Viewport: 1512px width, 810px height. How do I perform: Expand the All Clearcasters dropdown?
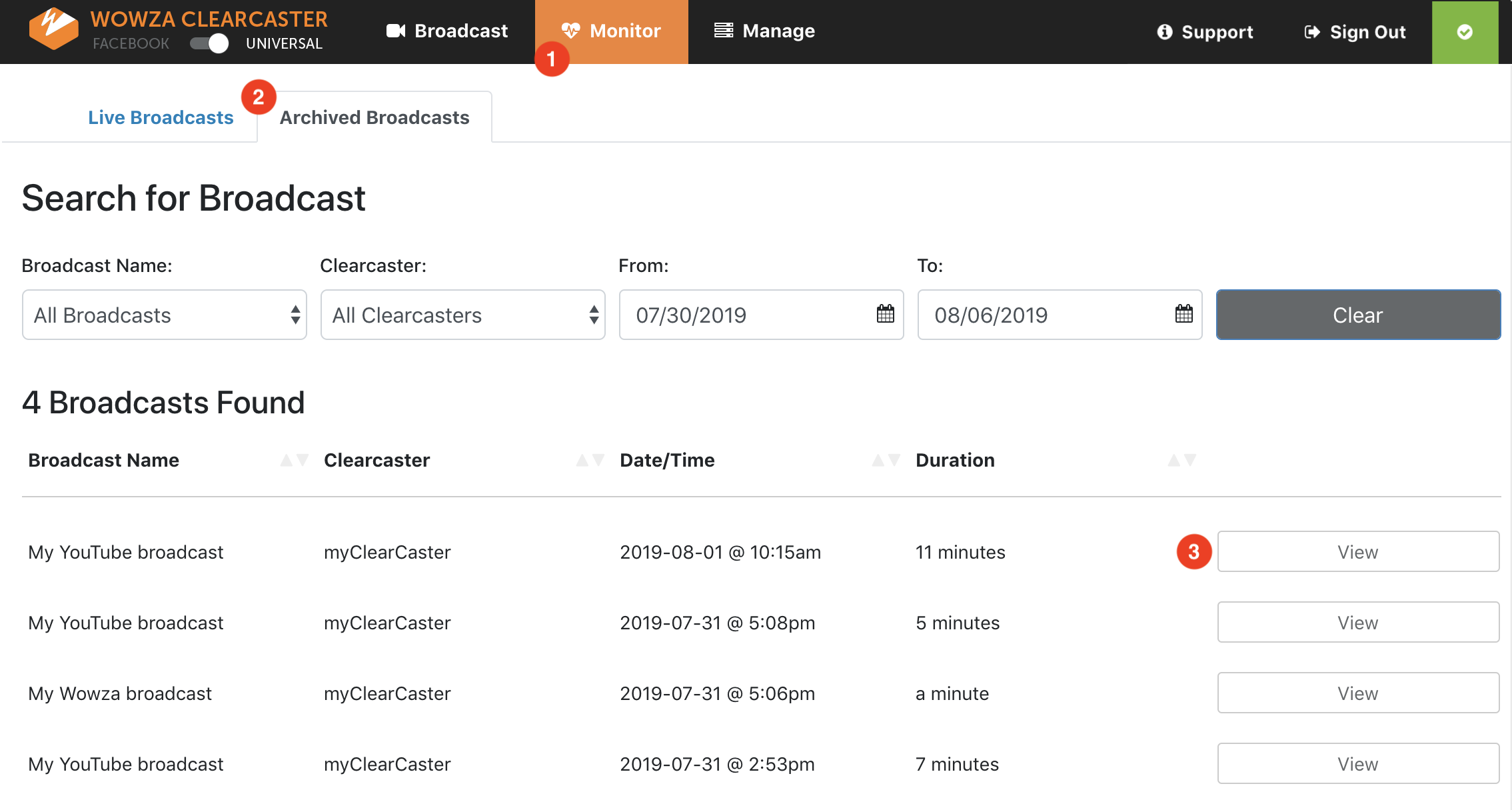click(x=462, y=315)
